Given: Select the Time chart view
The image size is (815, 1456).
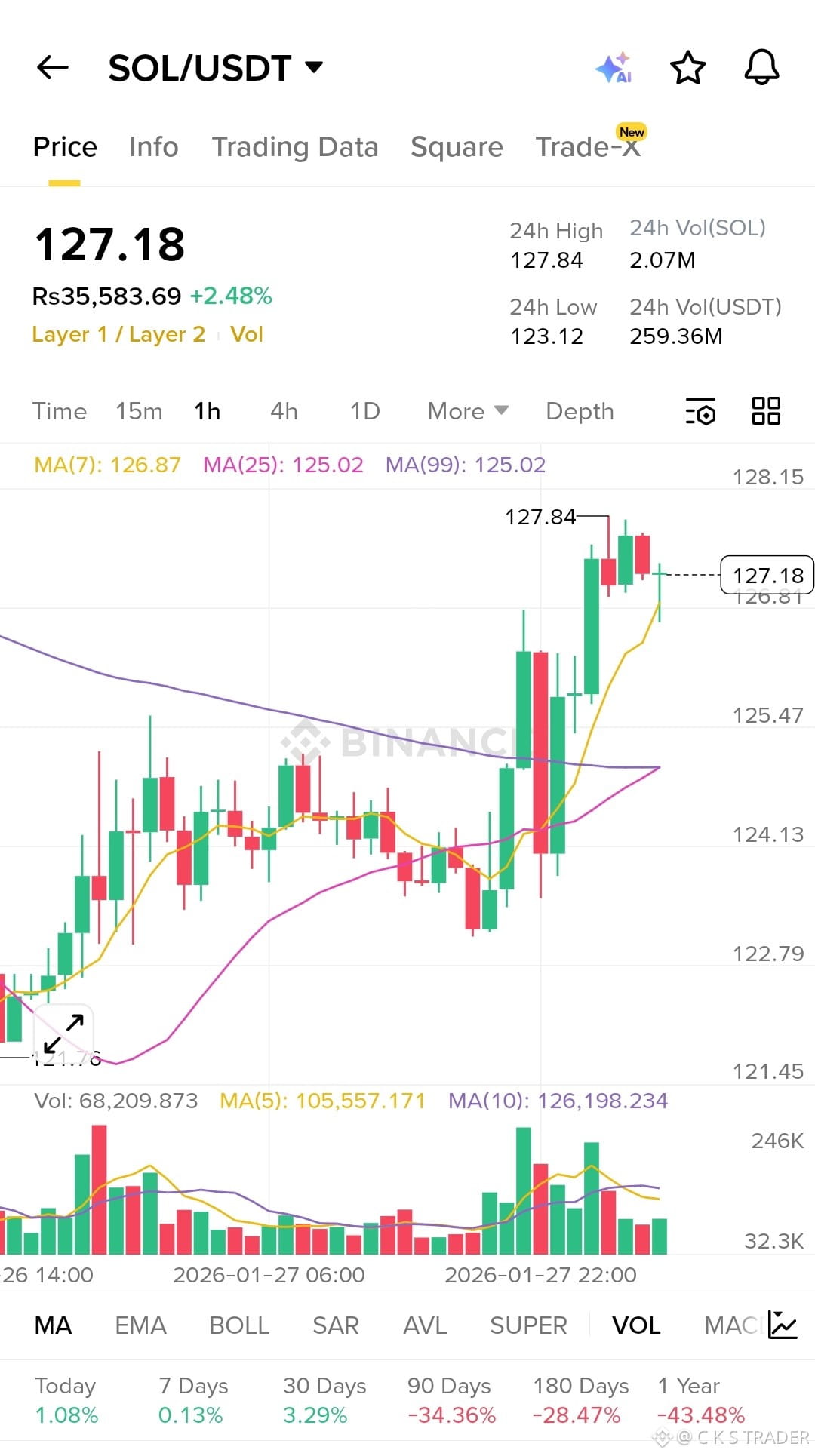Looking at the screenshot, I should point(60,411).
